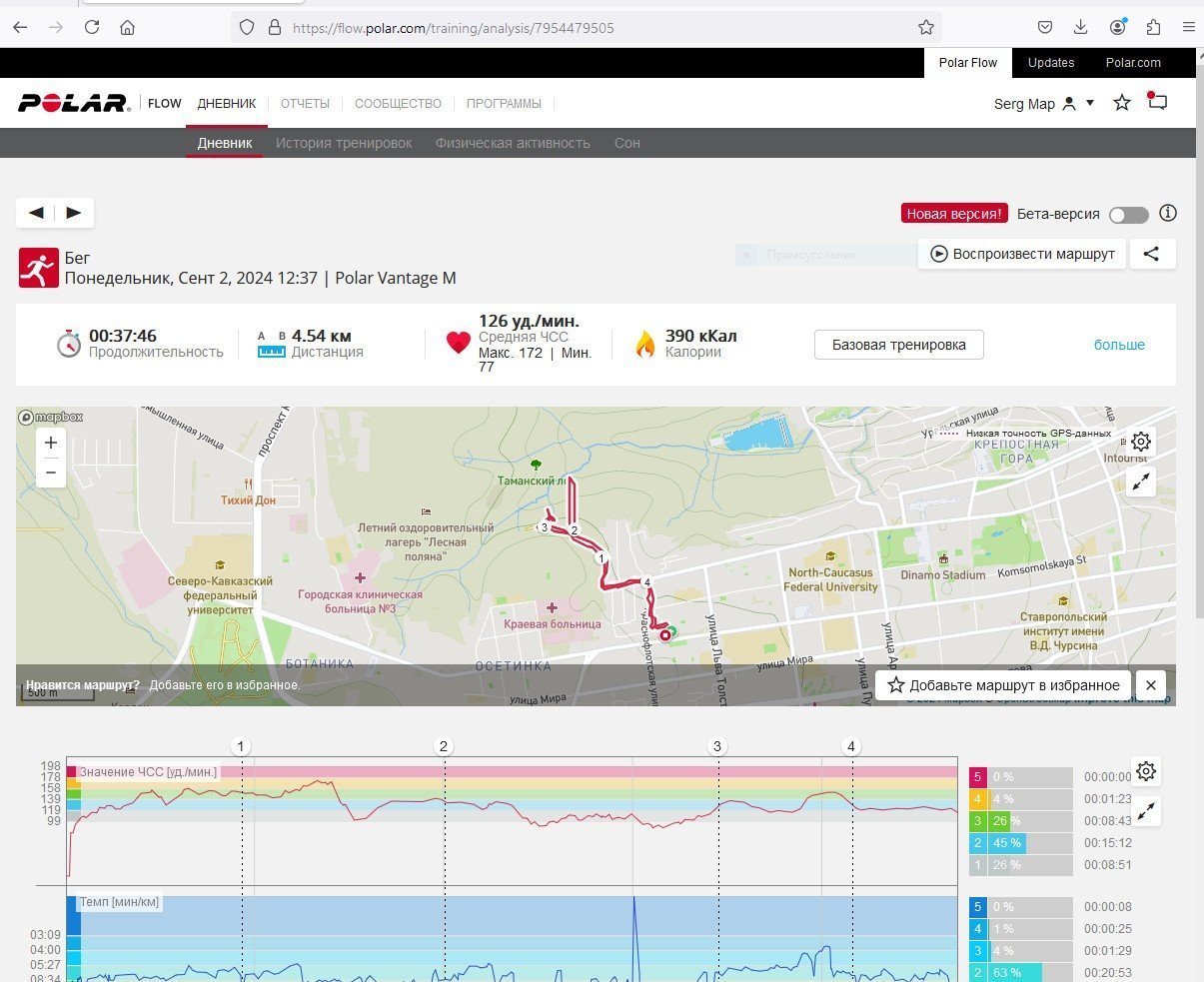The height and width of the screenshot is (982, 1204).
Task: Click the red running sport icon
Action: pyautogui.click(x=39, y=268)
